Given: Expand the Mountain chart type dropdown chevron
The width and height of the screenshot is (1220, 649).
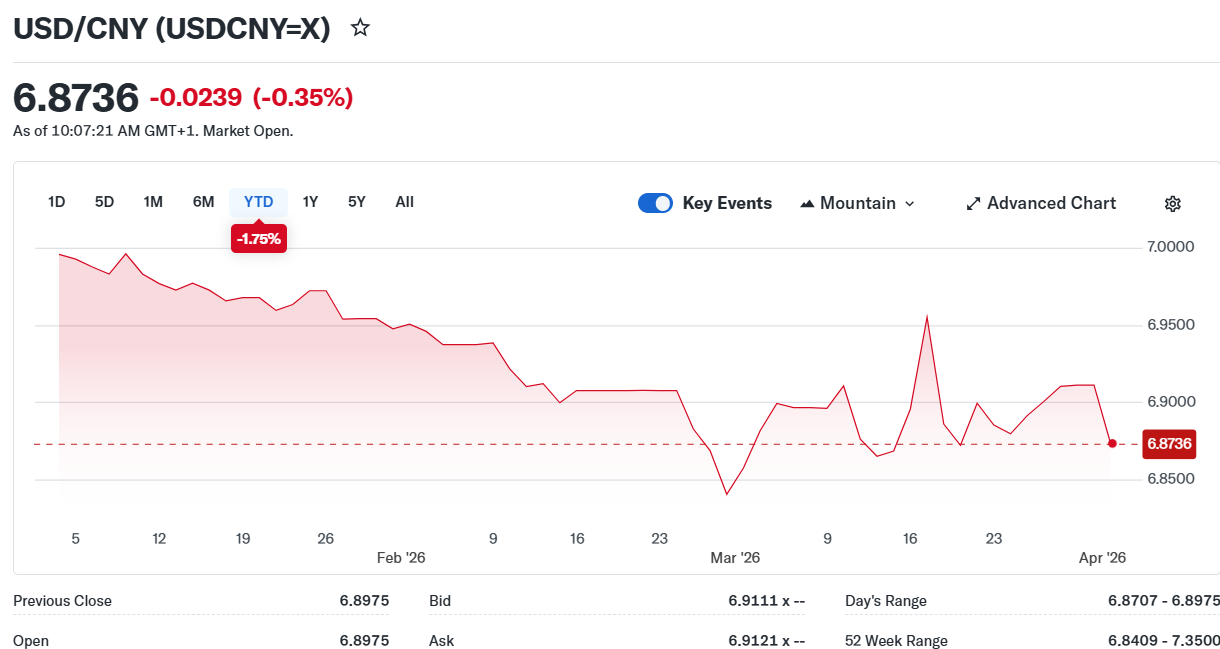Looking at the screenshot, I should pos(909,204).
